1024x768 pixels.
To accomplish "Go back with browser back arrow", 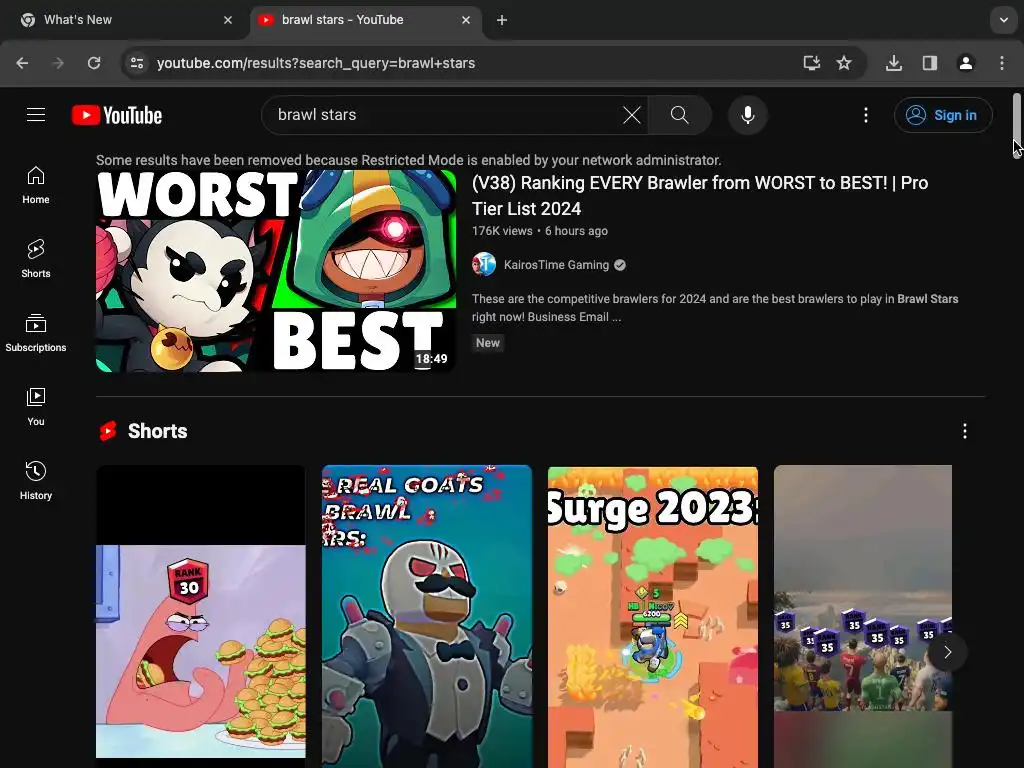I will pyautogui.click(x=22, y=63).
